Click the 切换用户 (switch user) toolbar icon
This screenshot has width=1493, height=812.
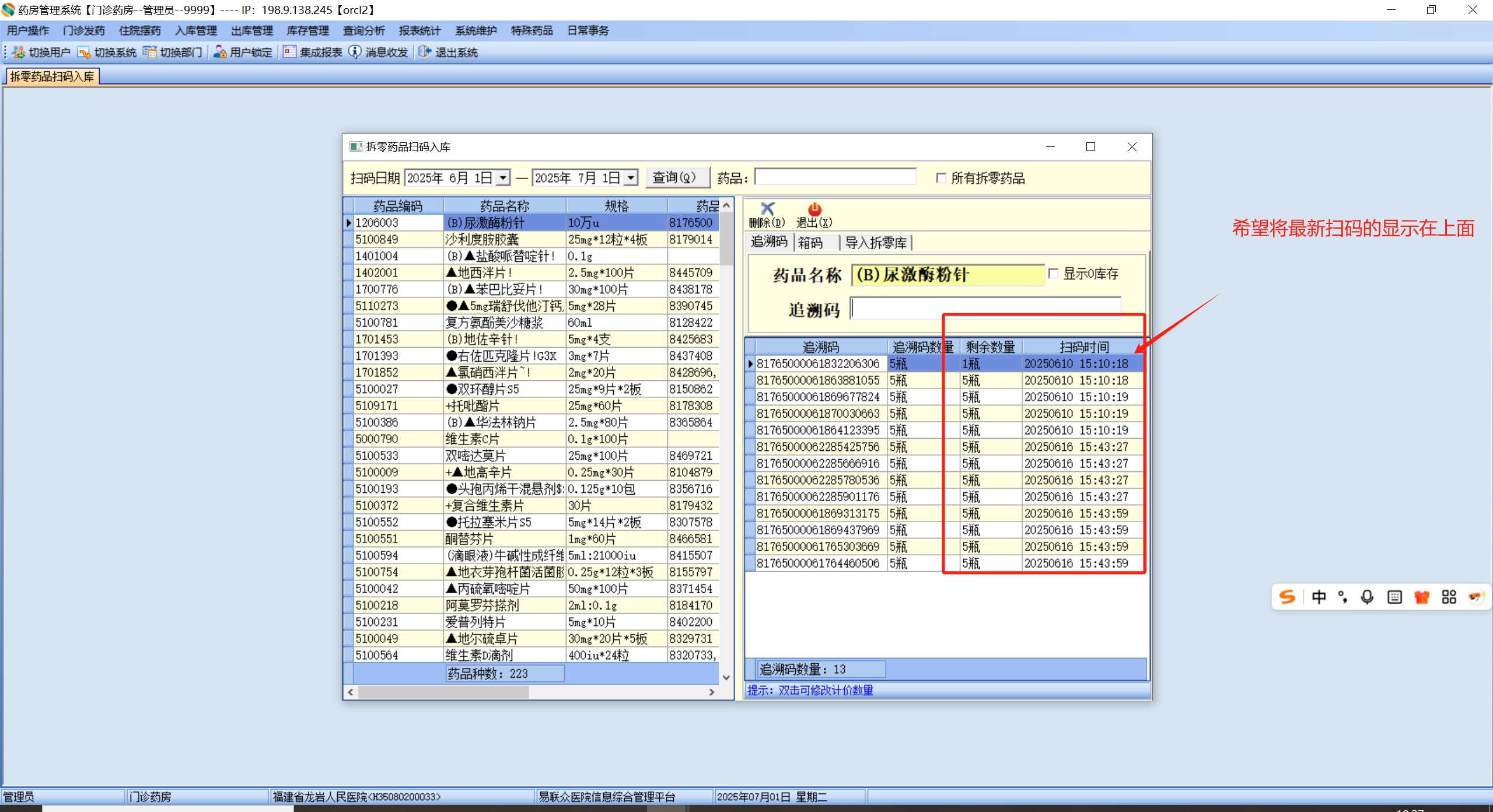pos(19,52)
